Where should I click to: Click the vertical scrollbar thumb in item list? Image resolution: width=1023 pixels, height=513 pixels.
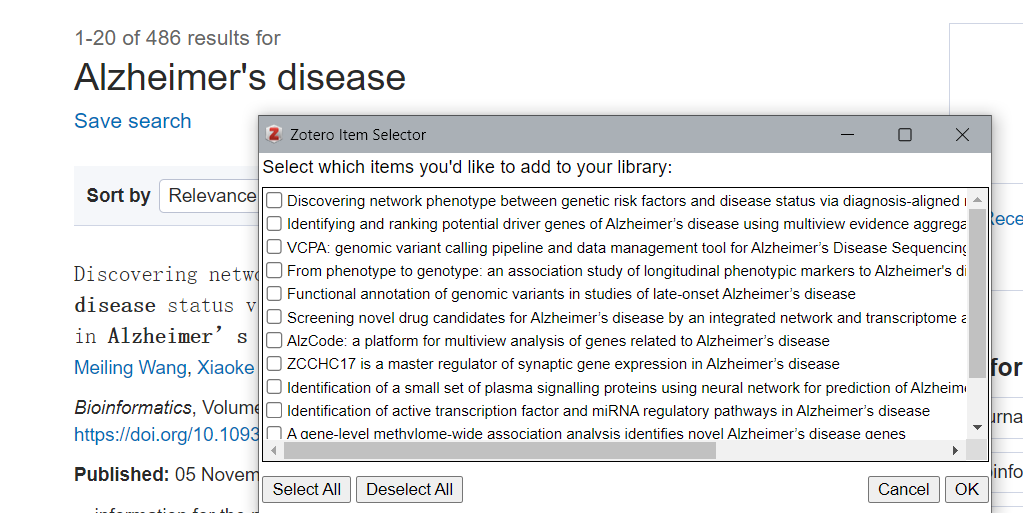click(977, 293)
